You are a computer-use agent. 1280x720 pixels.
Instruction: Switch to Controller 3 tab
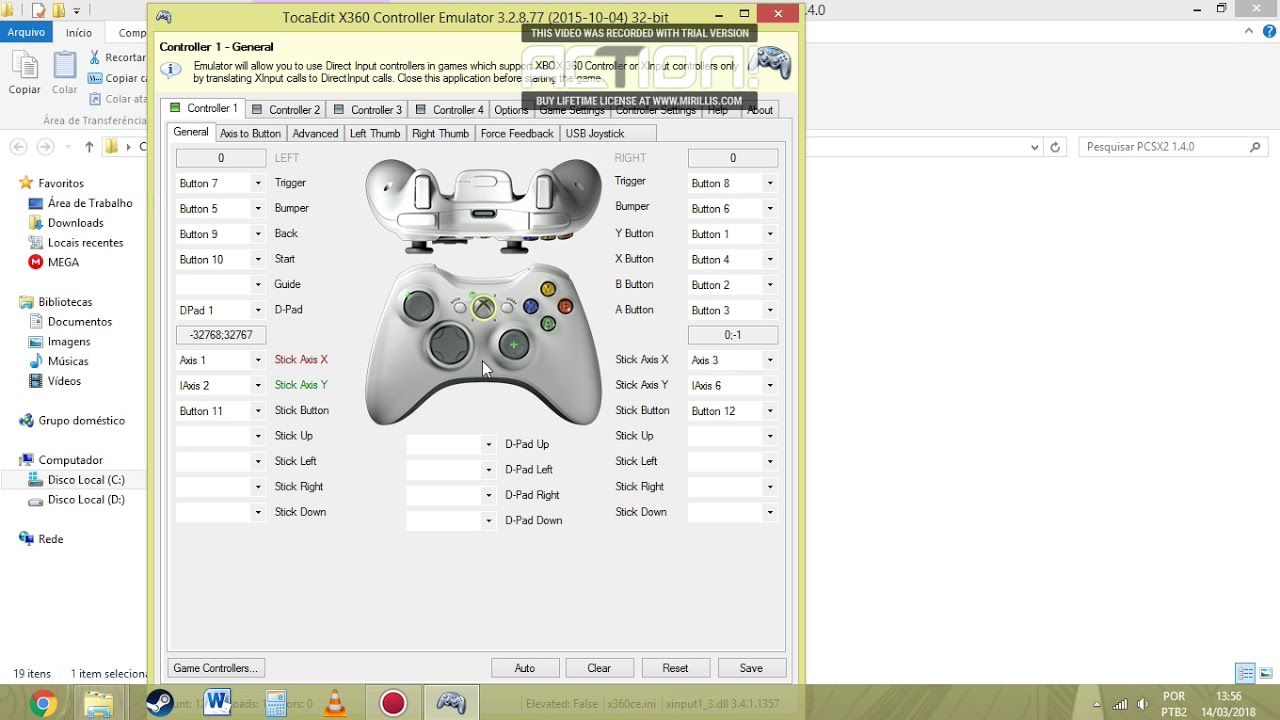click(367, 110)
